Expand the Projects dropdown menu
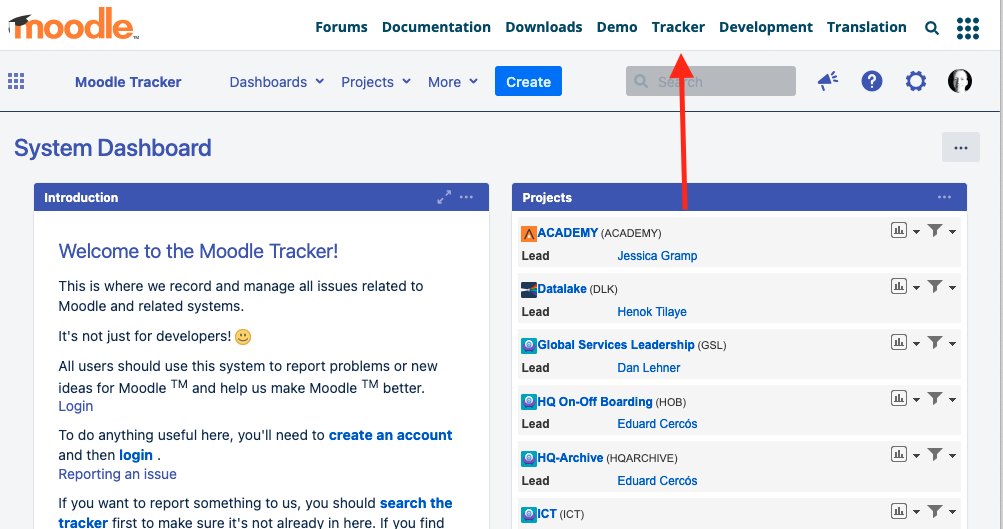 click(375, 82)
